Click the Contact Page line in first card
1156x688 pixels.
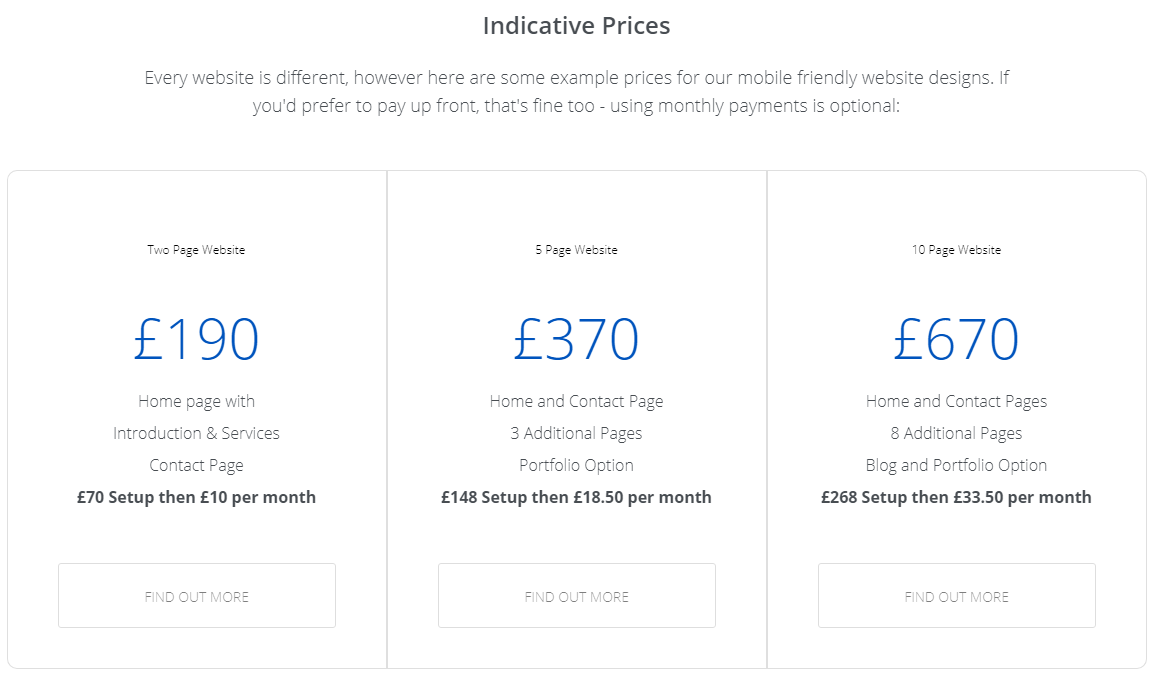pos(196,465)
